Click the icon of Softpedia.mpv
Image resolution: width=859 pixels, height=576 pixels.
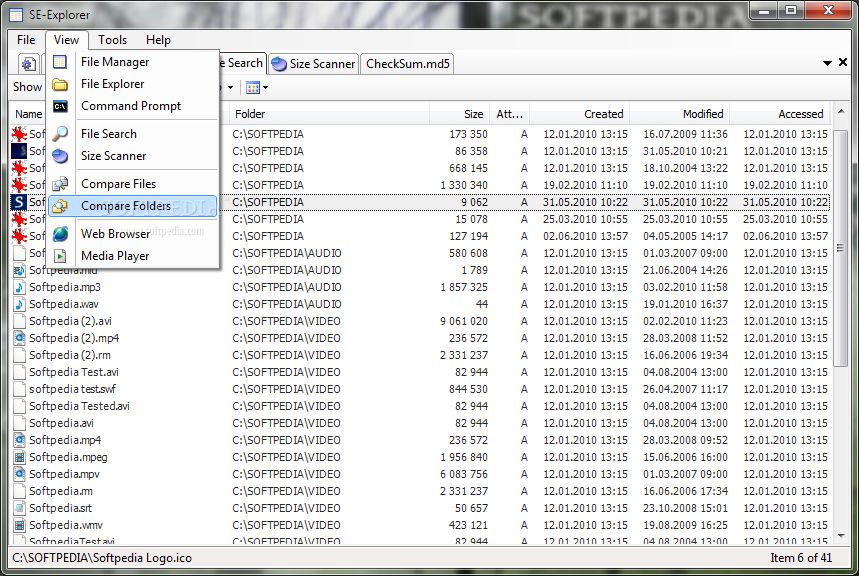19,474
